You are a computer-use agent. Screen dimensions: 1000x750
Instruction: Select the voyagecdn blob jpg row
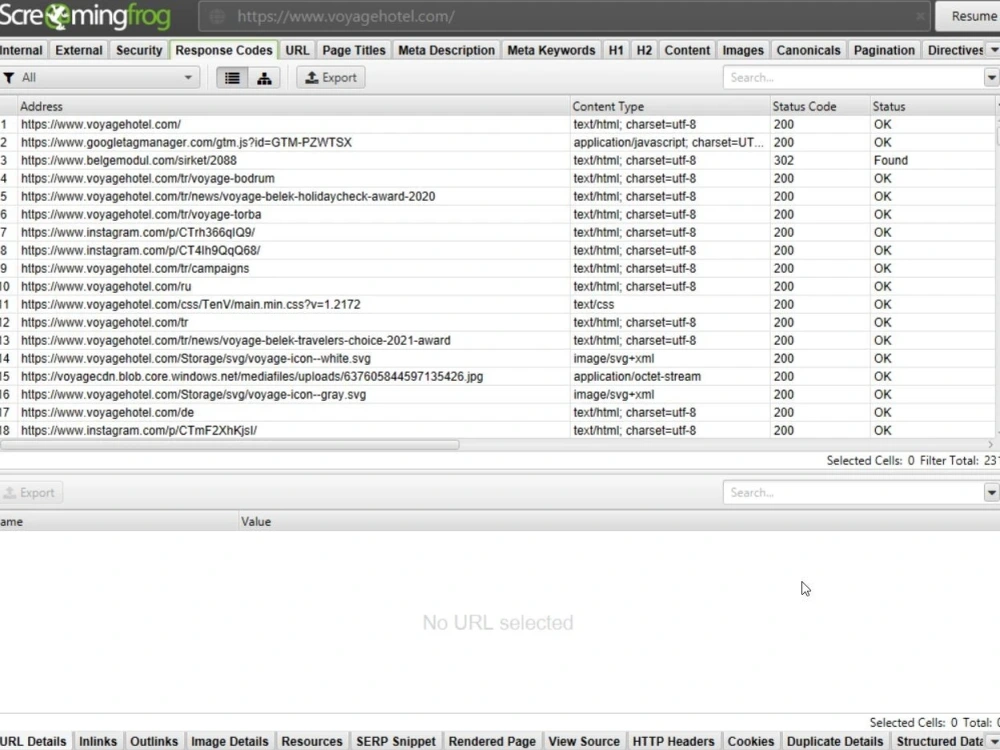497,376
